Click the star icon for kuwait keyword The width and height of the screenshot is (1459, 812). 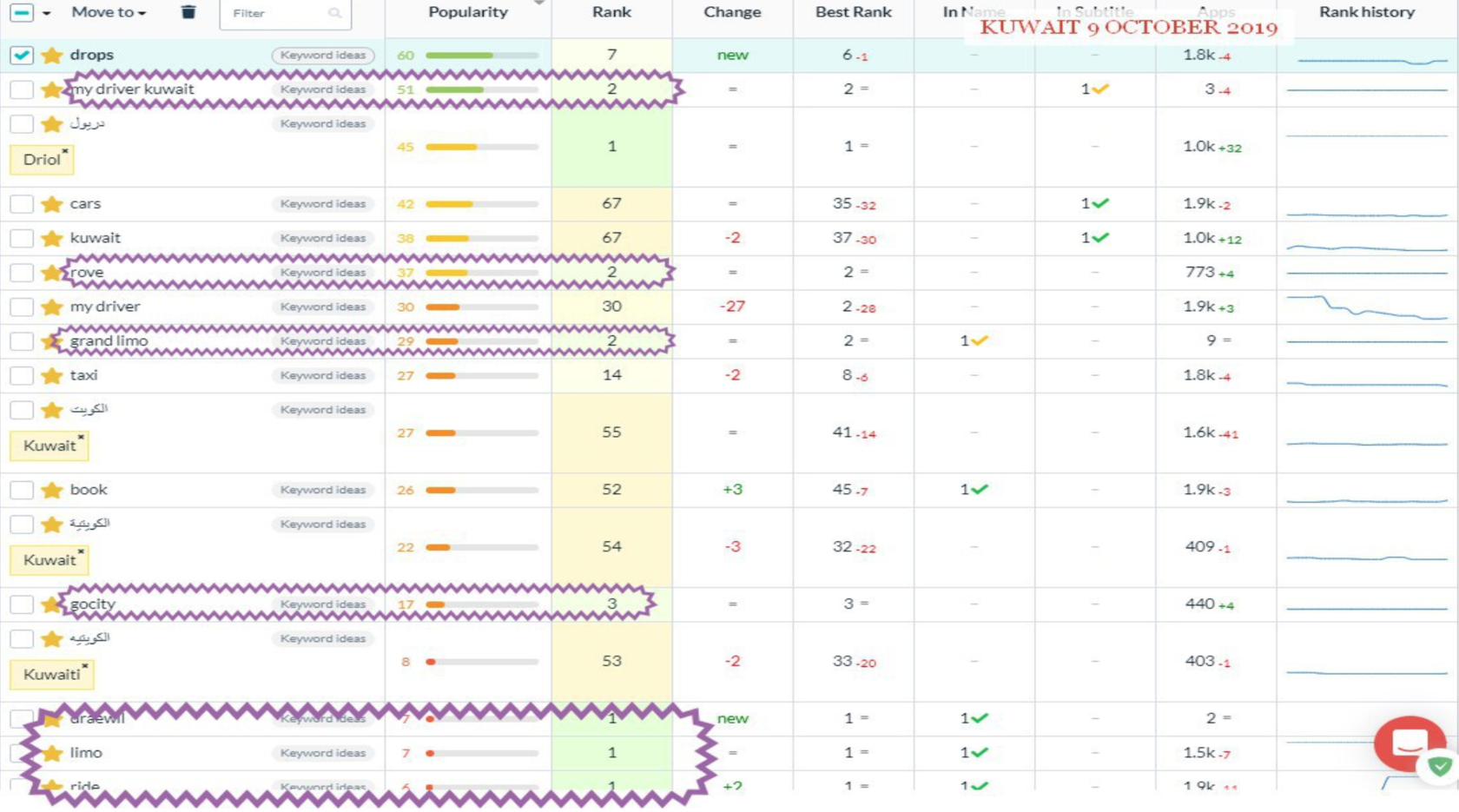(x=52, y=238)
